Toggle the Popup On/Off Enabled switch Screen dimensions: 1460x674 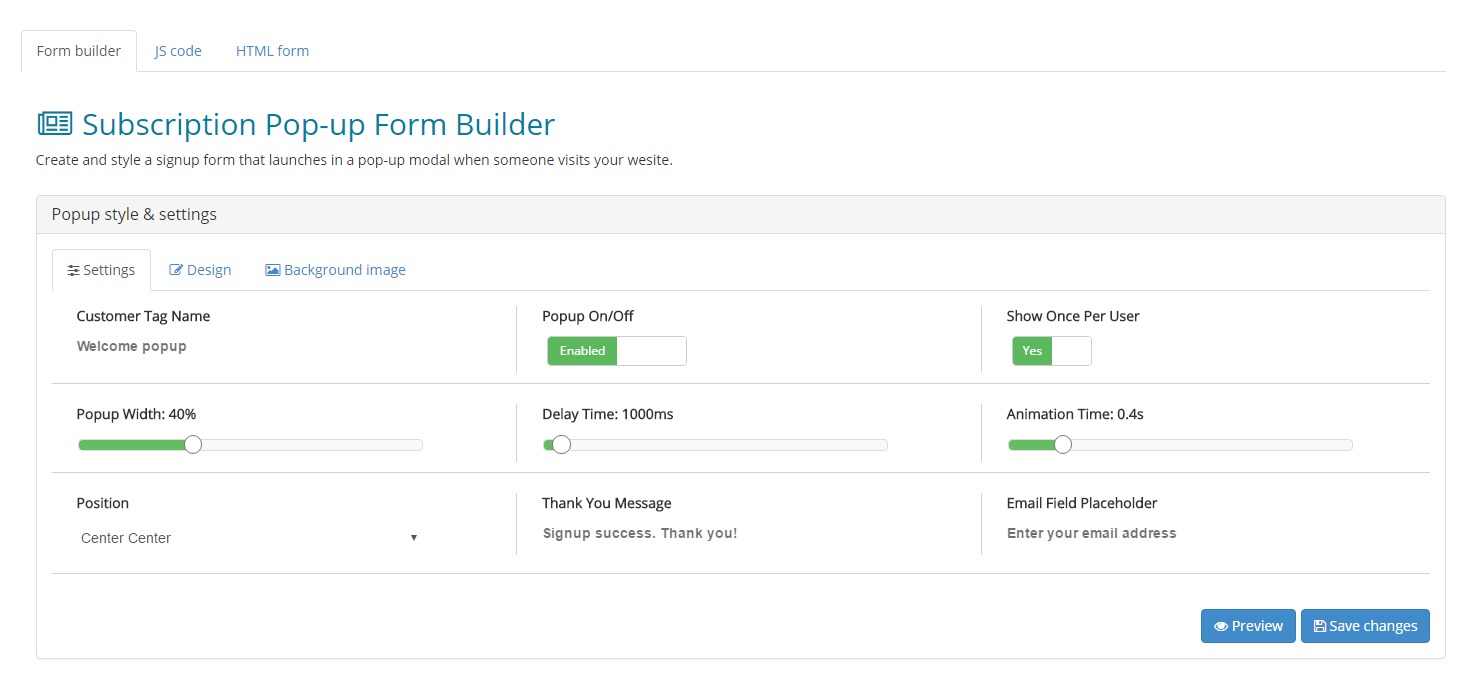tap(617, 351)
